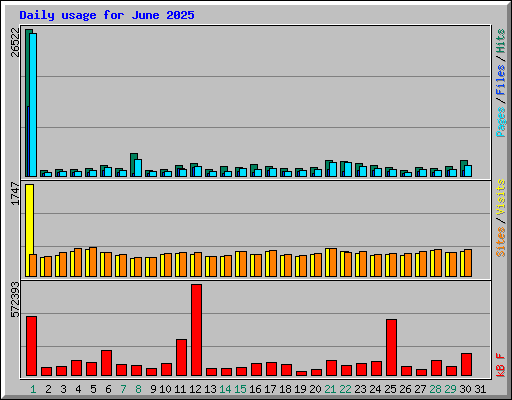
Task: Click day label 26 on the x-axis
Action: tap(405, 389)
